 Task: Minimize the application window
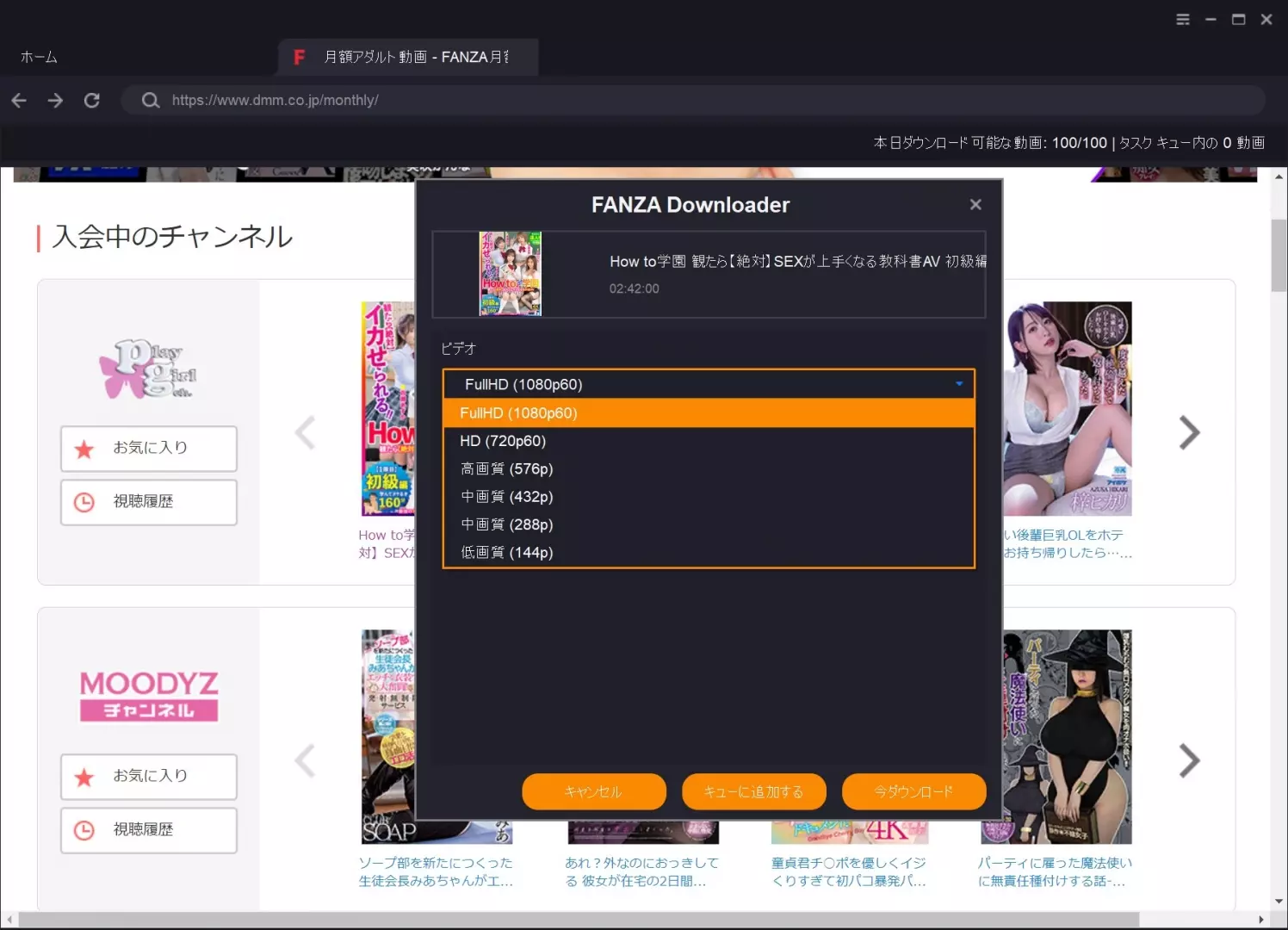(x=1211, y=19)
